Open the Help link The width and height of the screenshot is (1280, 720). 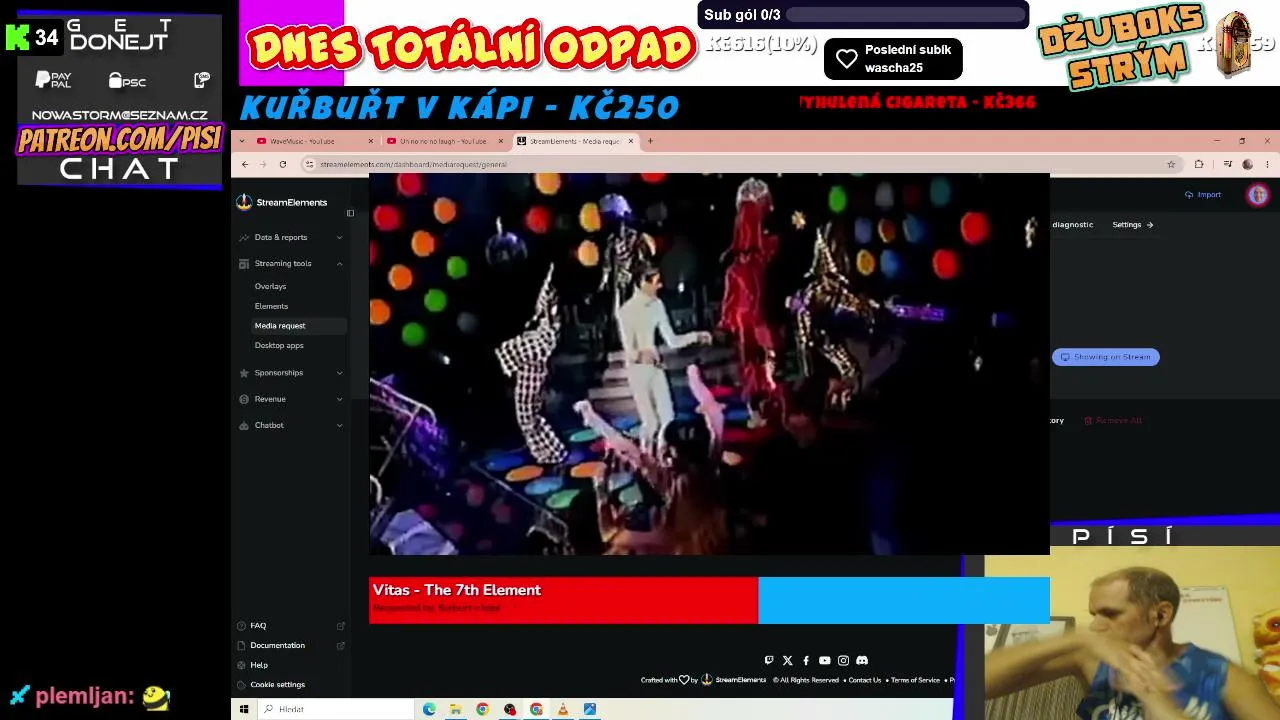(x=259, y=665)
